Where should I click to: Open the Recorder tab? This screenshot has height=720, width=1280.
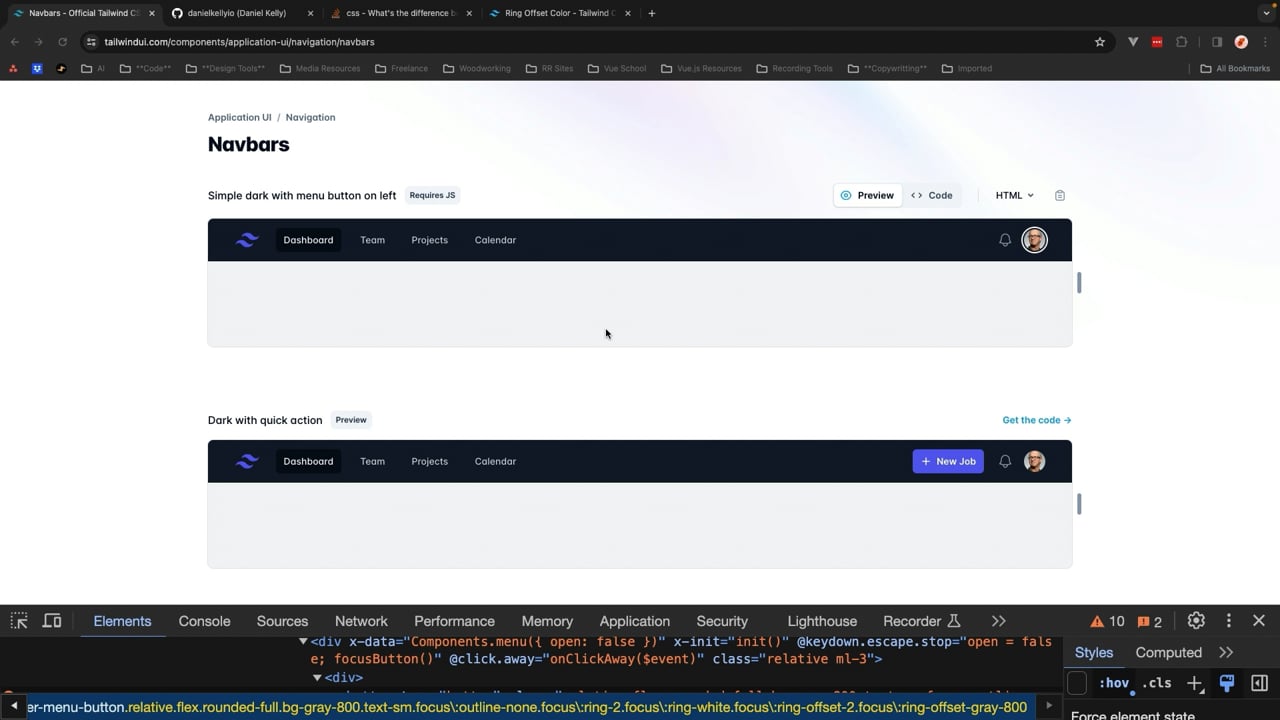pos(921,621)
